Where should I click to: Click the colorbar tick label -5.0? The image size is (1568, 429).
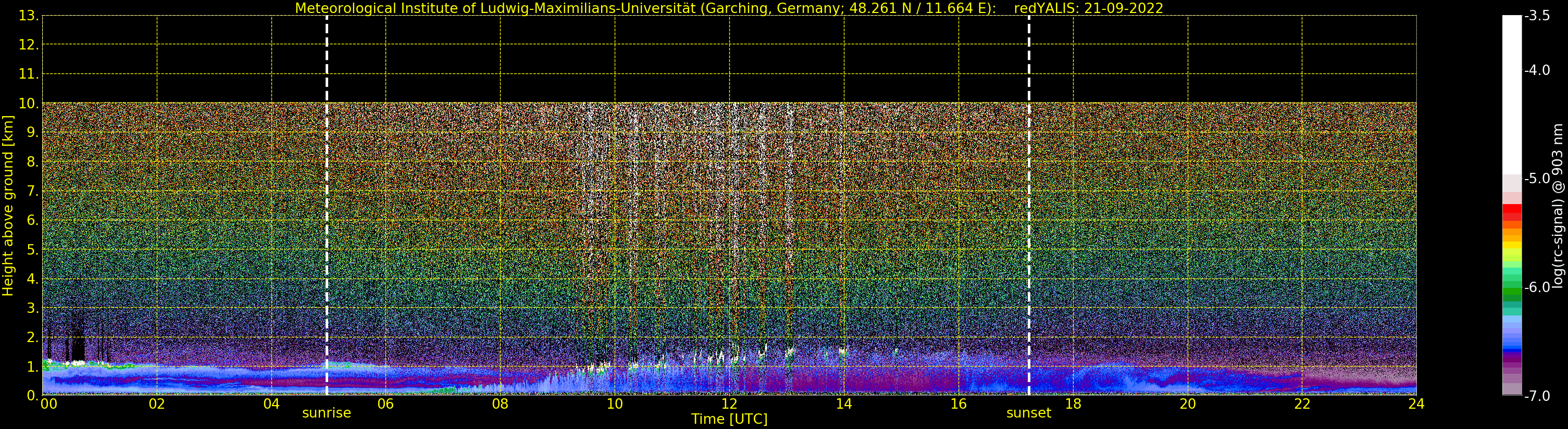pyautogui.click(x=1537, y=178)
